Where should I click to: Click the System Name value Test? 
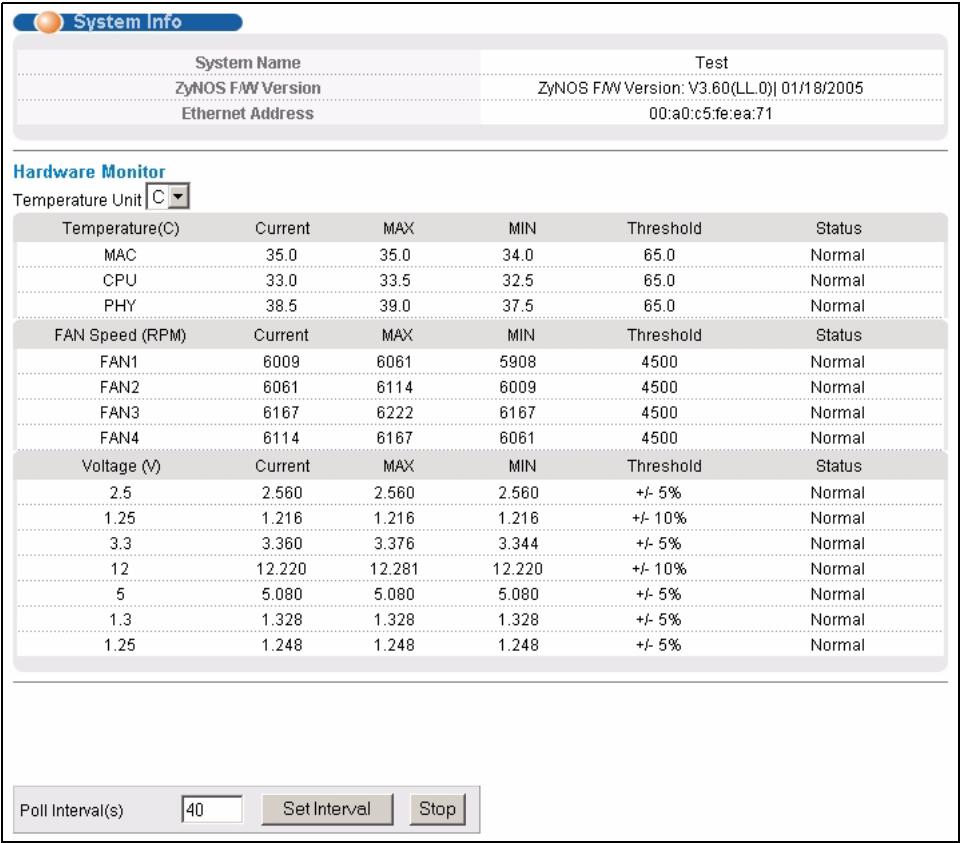click(711, 63)
